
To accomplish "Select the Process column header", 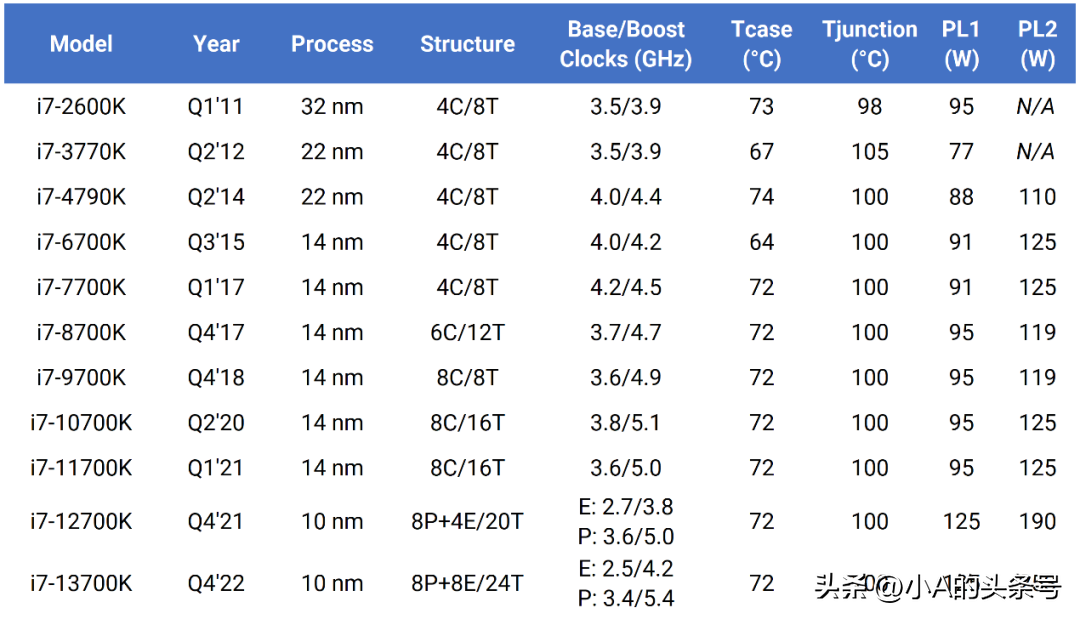I will pos(332,44).
